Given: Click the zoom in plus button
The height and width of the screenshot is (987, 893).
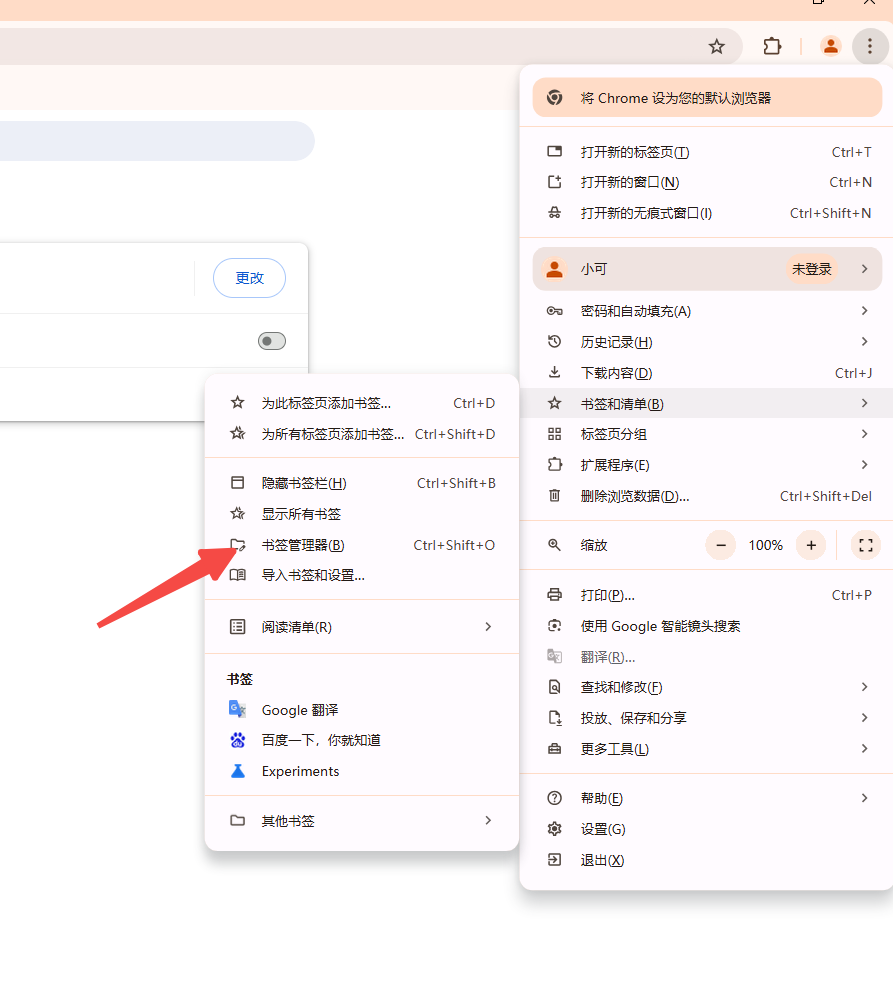Looking at the screenshot, I should pyautogui.click(x=811, y=545).
